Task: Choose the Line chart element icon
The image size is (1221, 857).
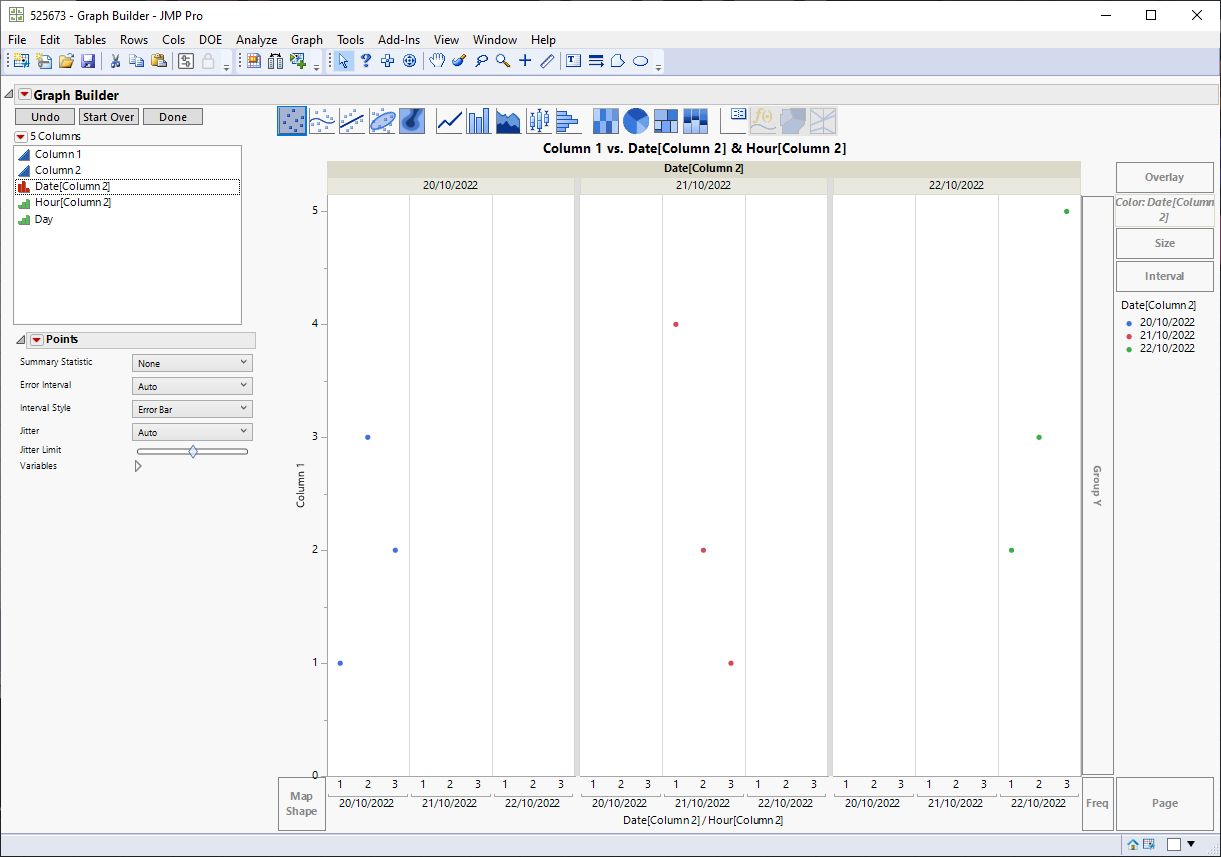Action: tap(450, 121)
